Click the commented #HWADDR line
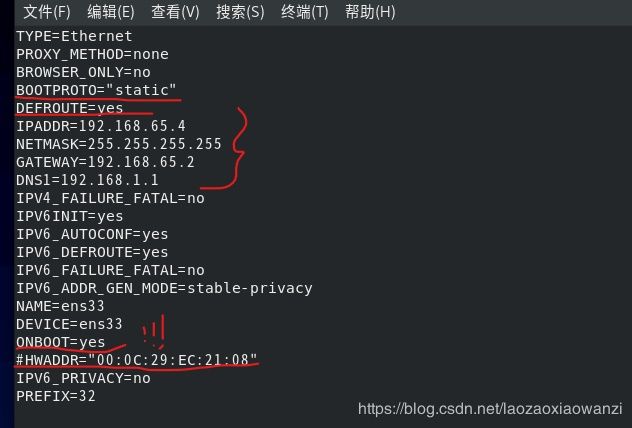This screenshot has height=428, width=632. pos(136,359)
